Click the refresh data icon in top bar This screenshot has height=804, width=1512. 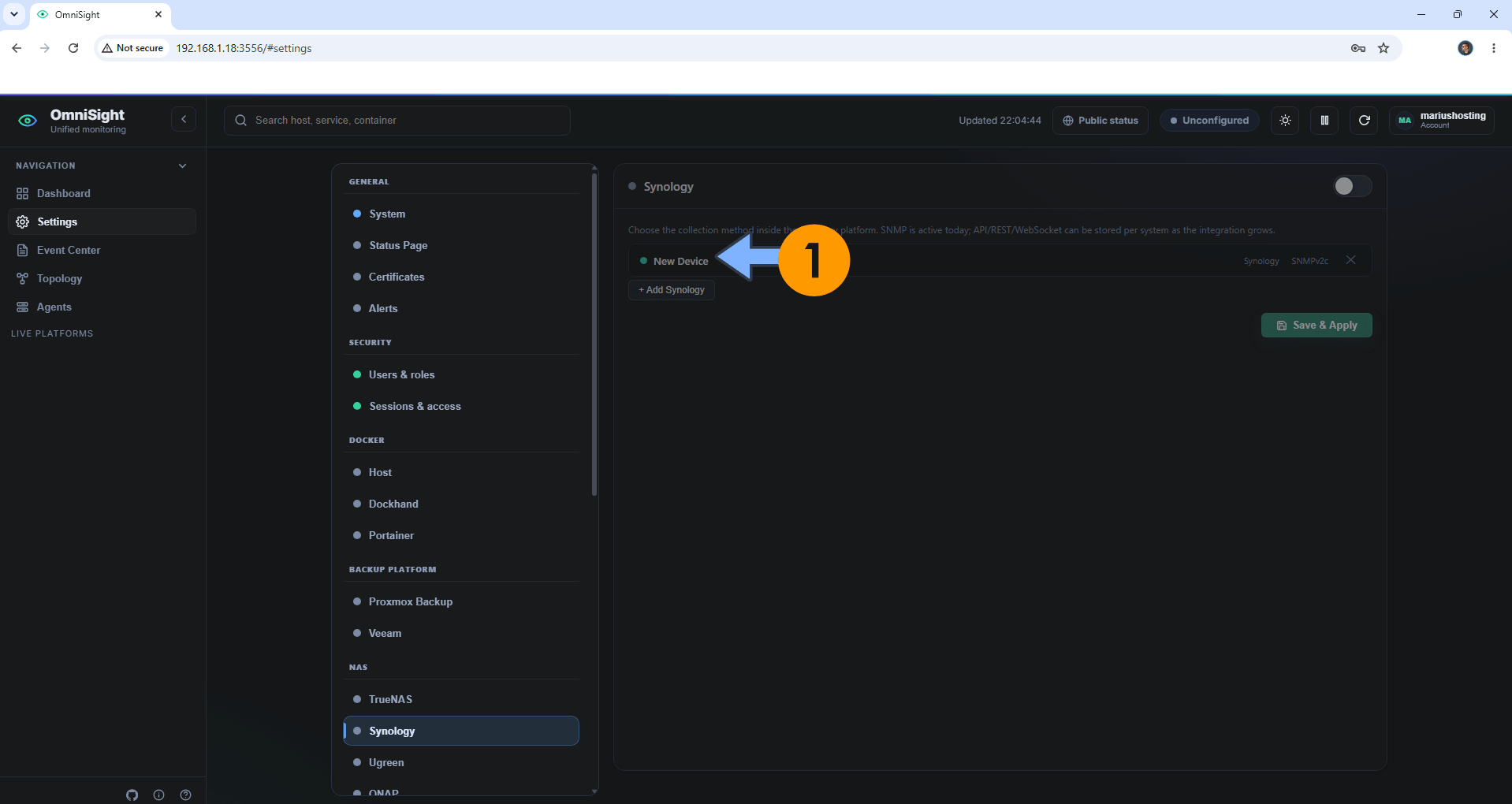click(x=1364, y=121)
